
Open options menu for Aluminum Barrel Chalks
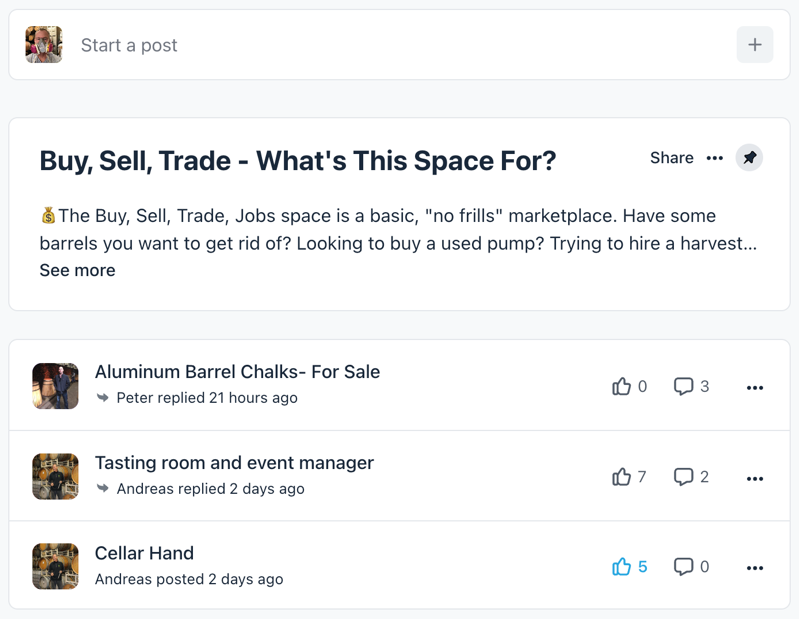pos(755,388)
